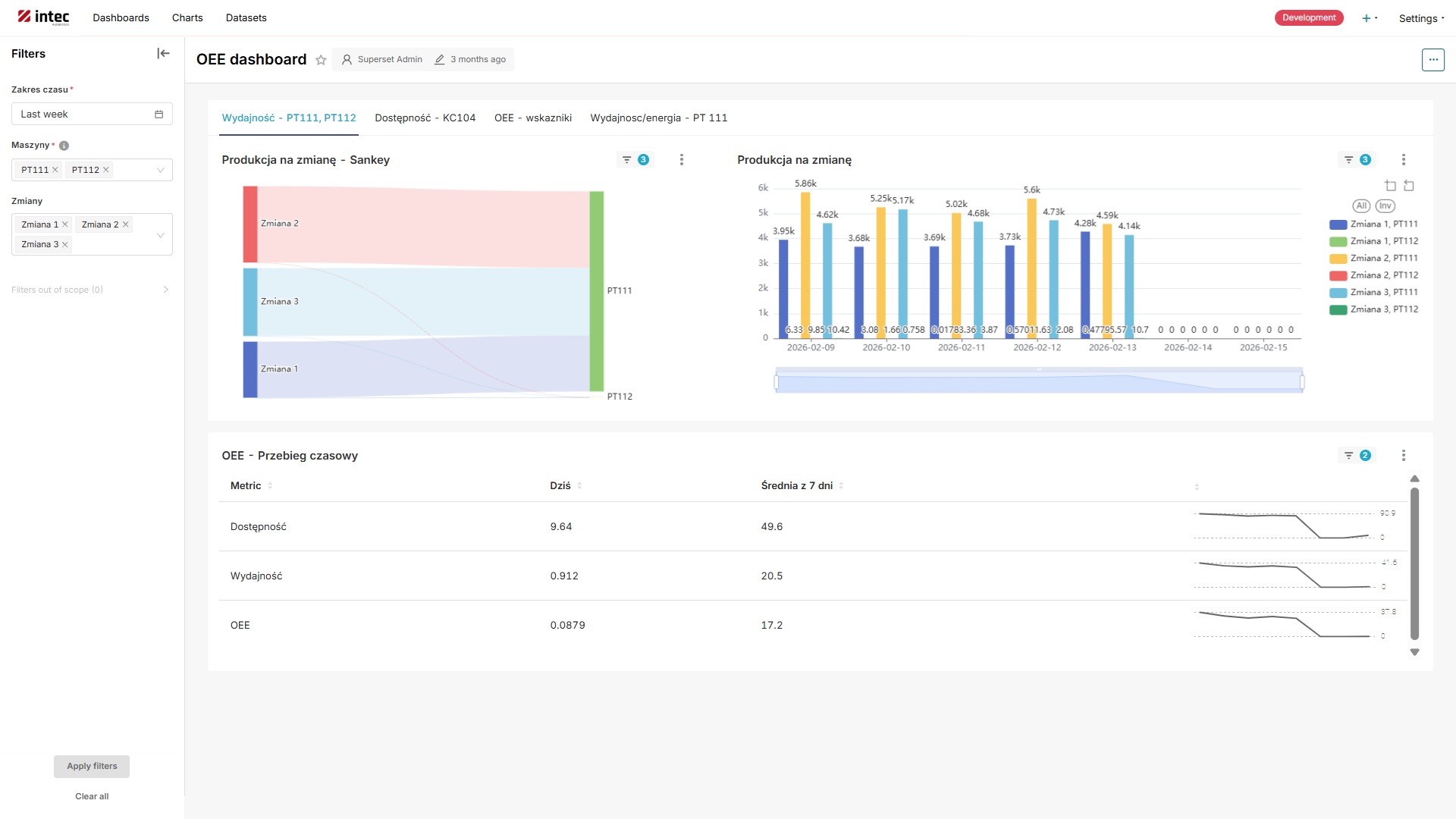Remove PT112 tag from Maszyny filter
The image size is (1456, 819).
coord(106,170)
